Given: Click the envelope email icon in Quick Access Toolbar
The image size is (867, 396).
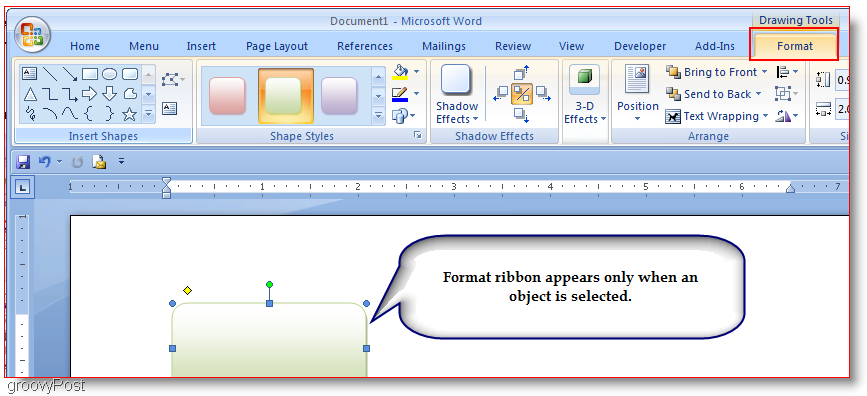Looking at the screenshot, I should pos(100,161).
